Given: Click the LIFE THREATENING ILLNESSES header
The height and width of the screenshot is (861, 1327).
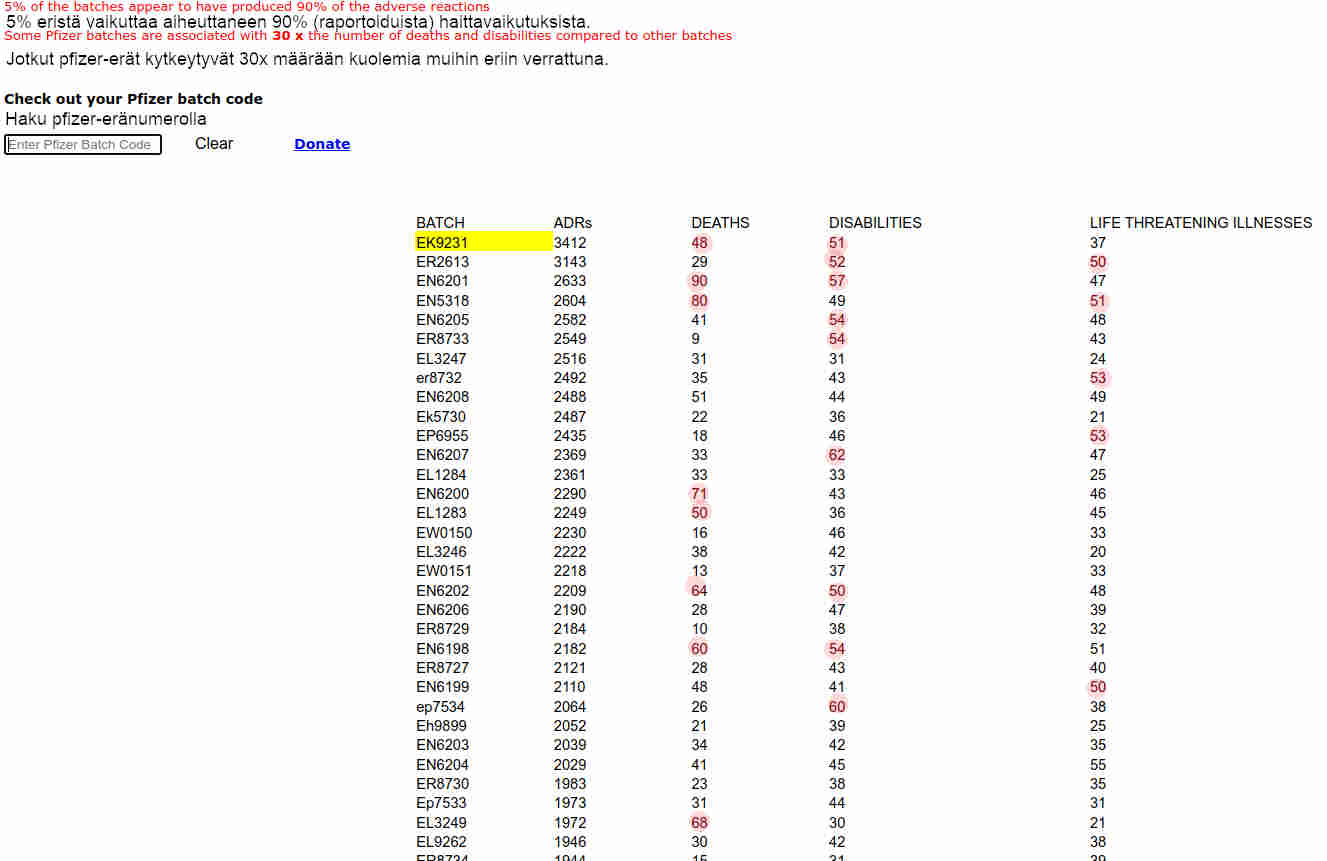Looking at the screenshot, I should (1201, 223).
